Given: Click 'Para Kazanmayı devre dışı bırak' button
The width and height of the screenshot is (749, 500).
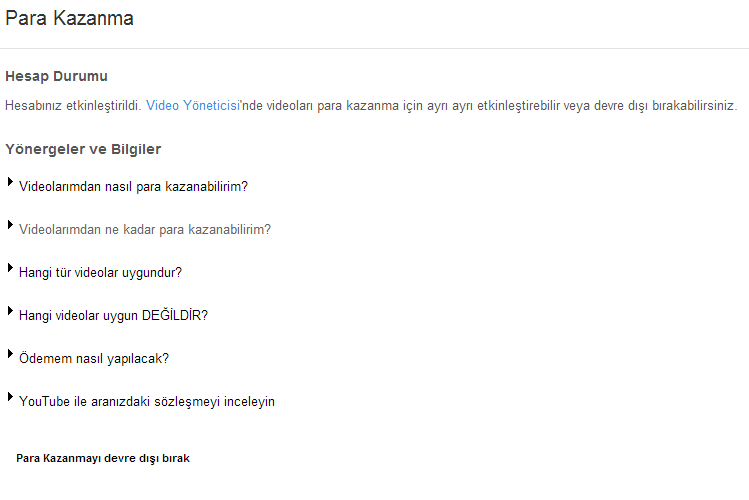Looking at the screenshot, I should (x=103, y=458).
